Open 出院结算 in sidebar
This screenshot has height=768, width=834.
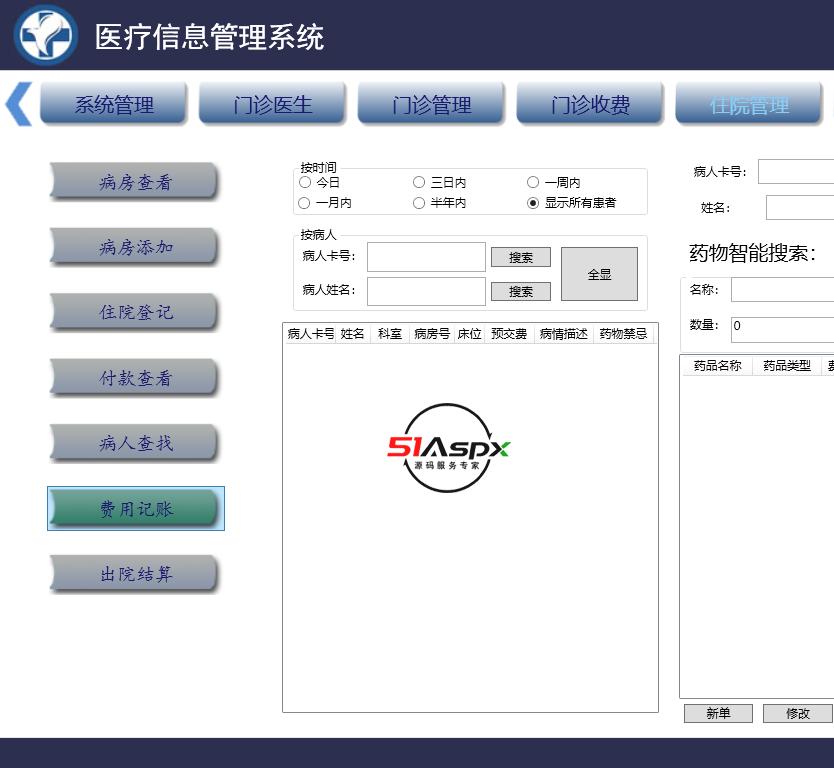coord(134,574)
